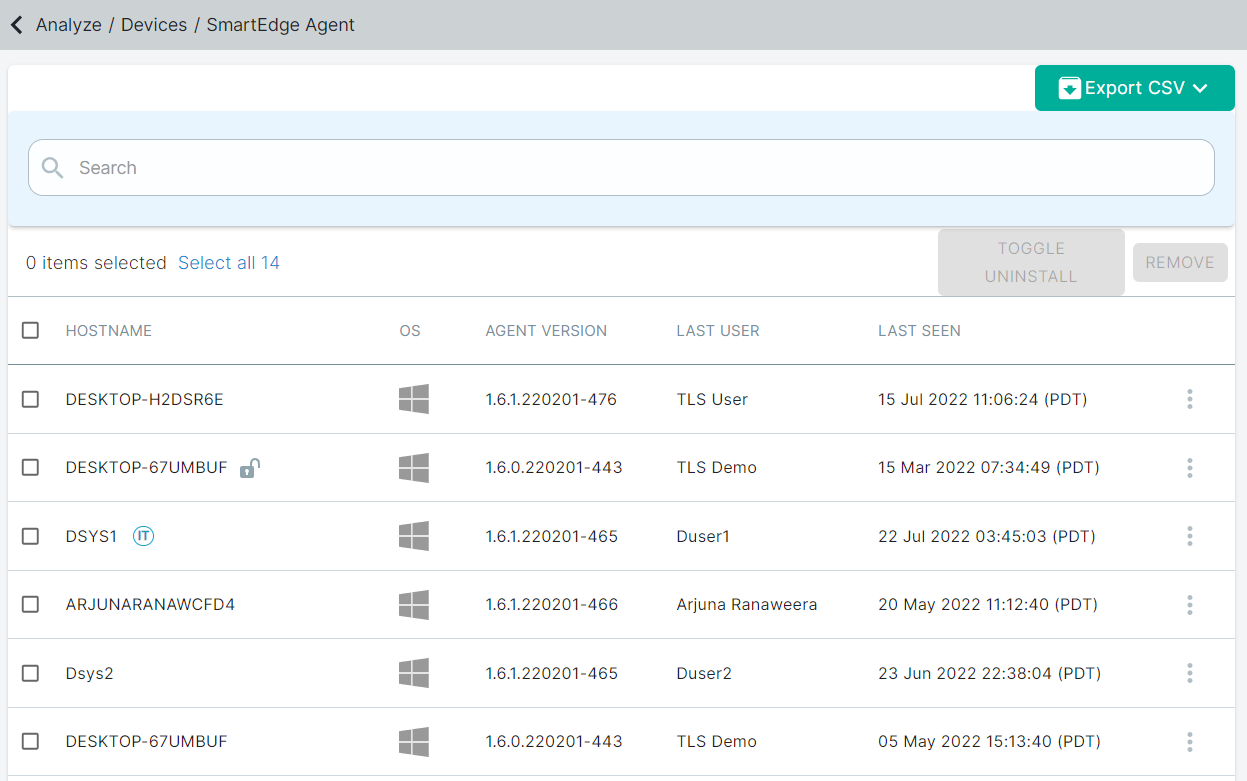Select Devices in the breadcrumb
The height and width of the screenshot is (781, 1247).
153,24
